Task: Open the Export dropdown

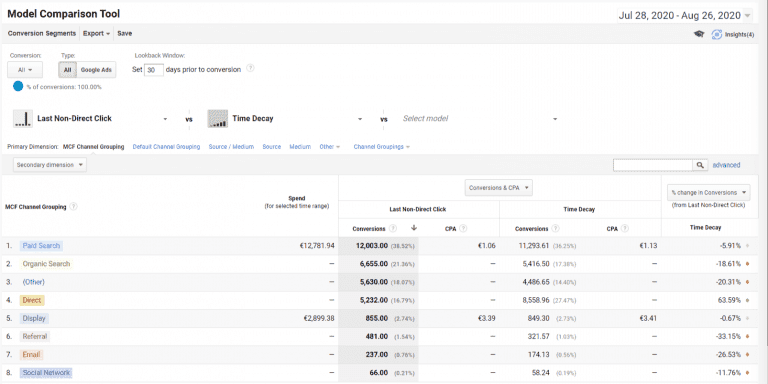Action: (x=96, y=34)
